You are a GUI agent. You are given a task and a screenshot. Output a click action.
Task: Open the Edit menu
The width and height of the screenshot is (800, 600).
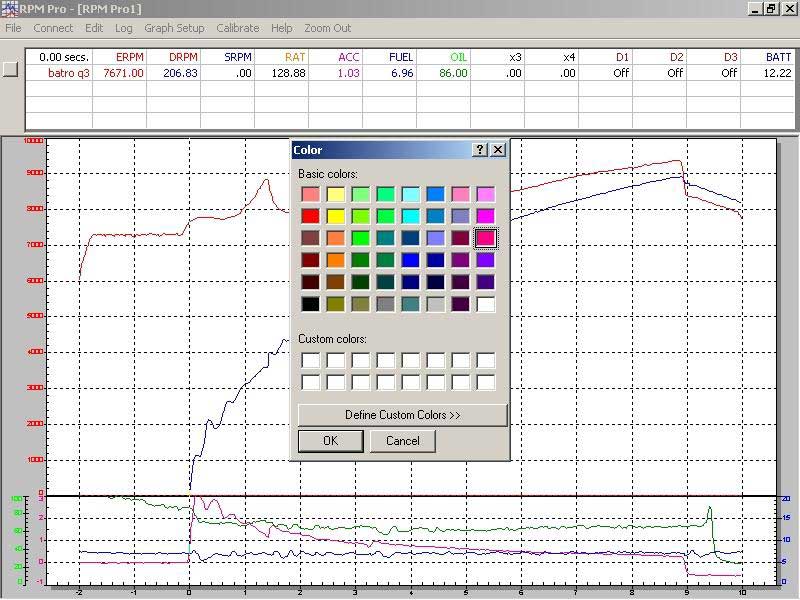click(94, 28)
